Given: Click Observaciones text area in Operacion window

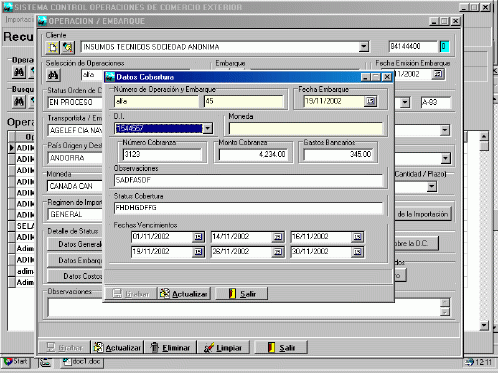Looking at the screenshot, I should [245, 307].
